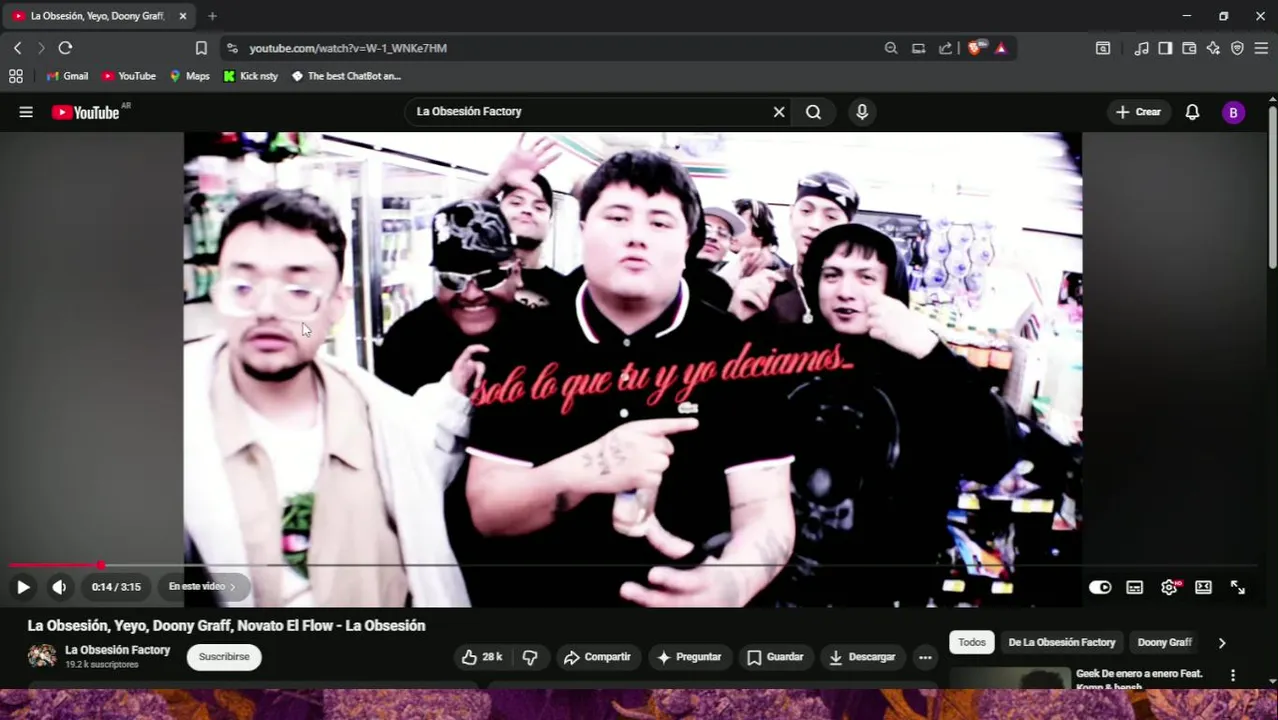The image size is (1278, 720).
Task: Click the red playhead scrubber dot
Action: point(101,566)
